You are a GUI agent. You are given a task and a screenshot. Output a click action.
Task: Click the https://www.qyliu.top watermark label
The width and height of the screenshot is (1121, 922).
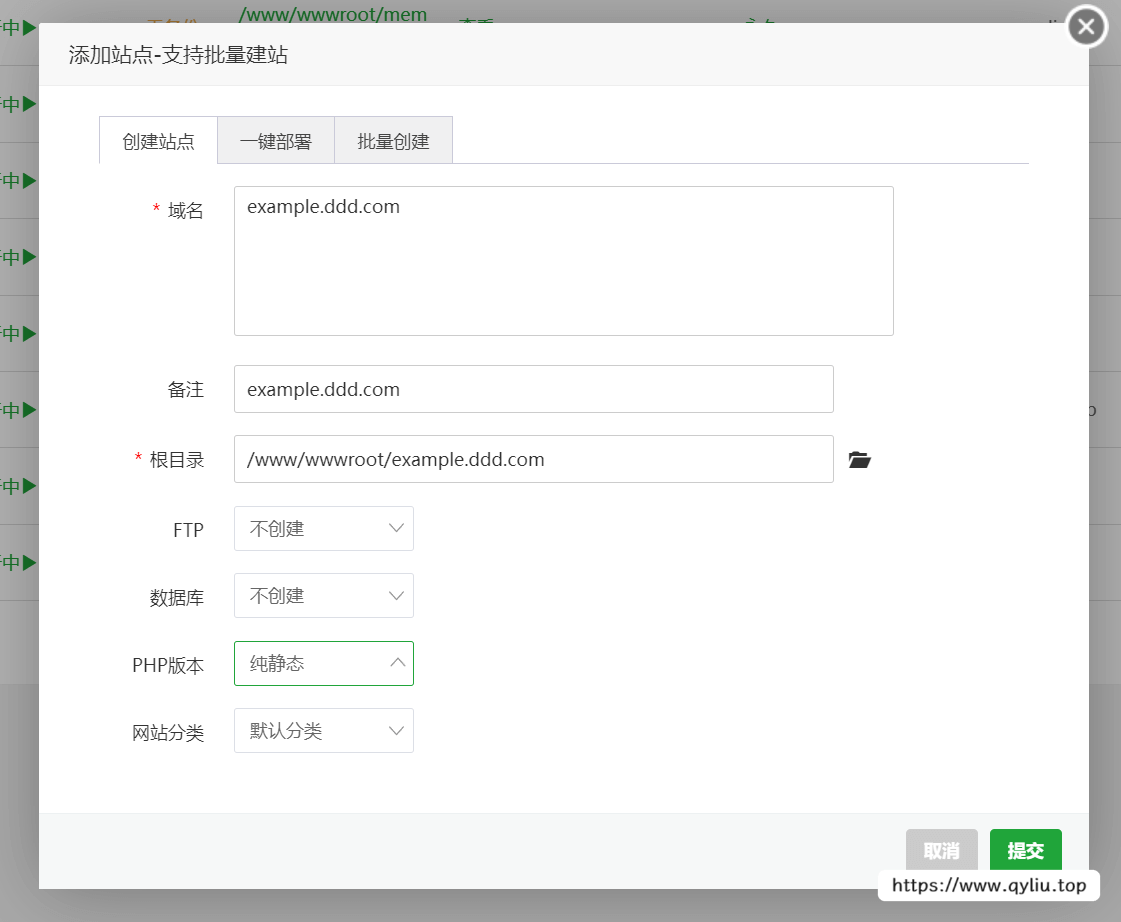coord(988,885)
